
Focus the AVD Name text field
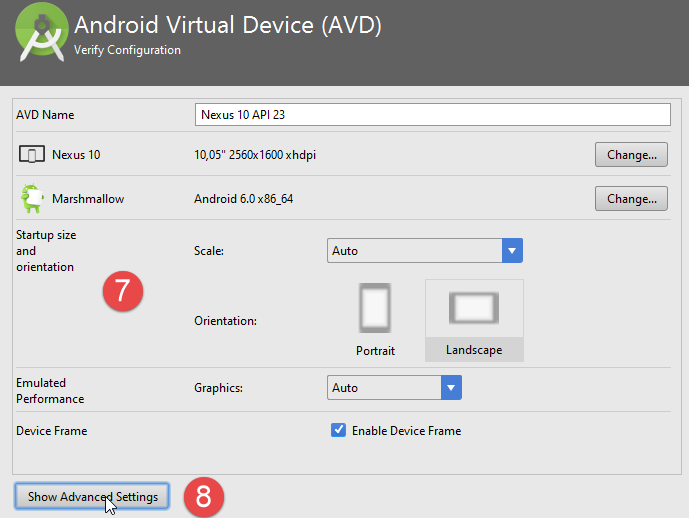(x=432, y=115)
